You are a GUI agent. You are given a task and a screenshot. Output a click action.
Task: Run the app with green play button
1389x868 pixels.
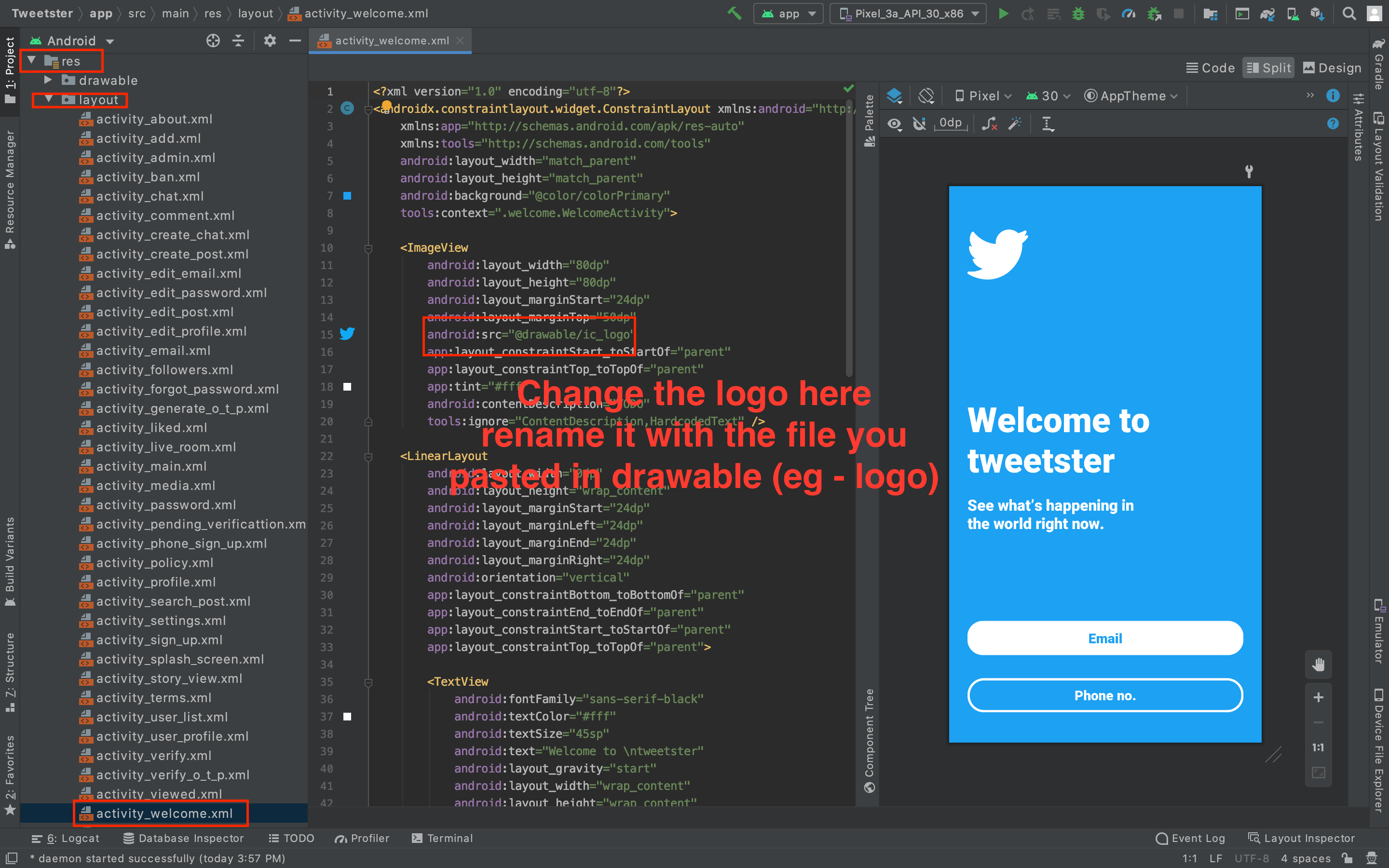point(1003,13)
